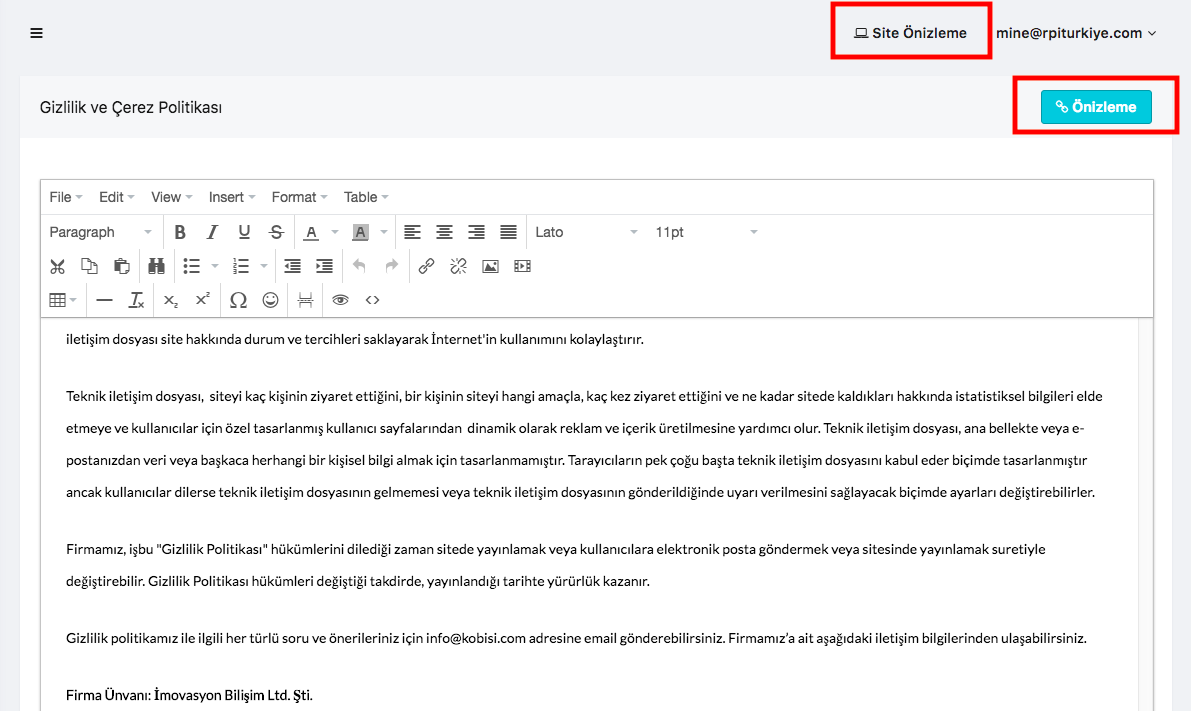Viewport: 1191px width, 711px height.
Task: Toggle bold formatting
Action: click(180, 231)
